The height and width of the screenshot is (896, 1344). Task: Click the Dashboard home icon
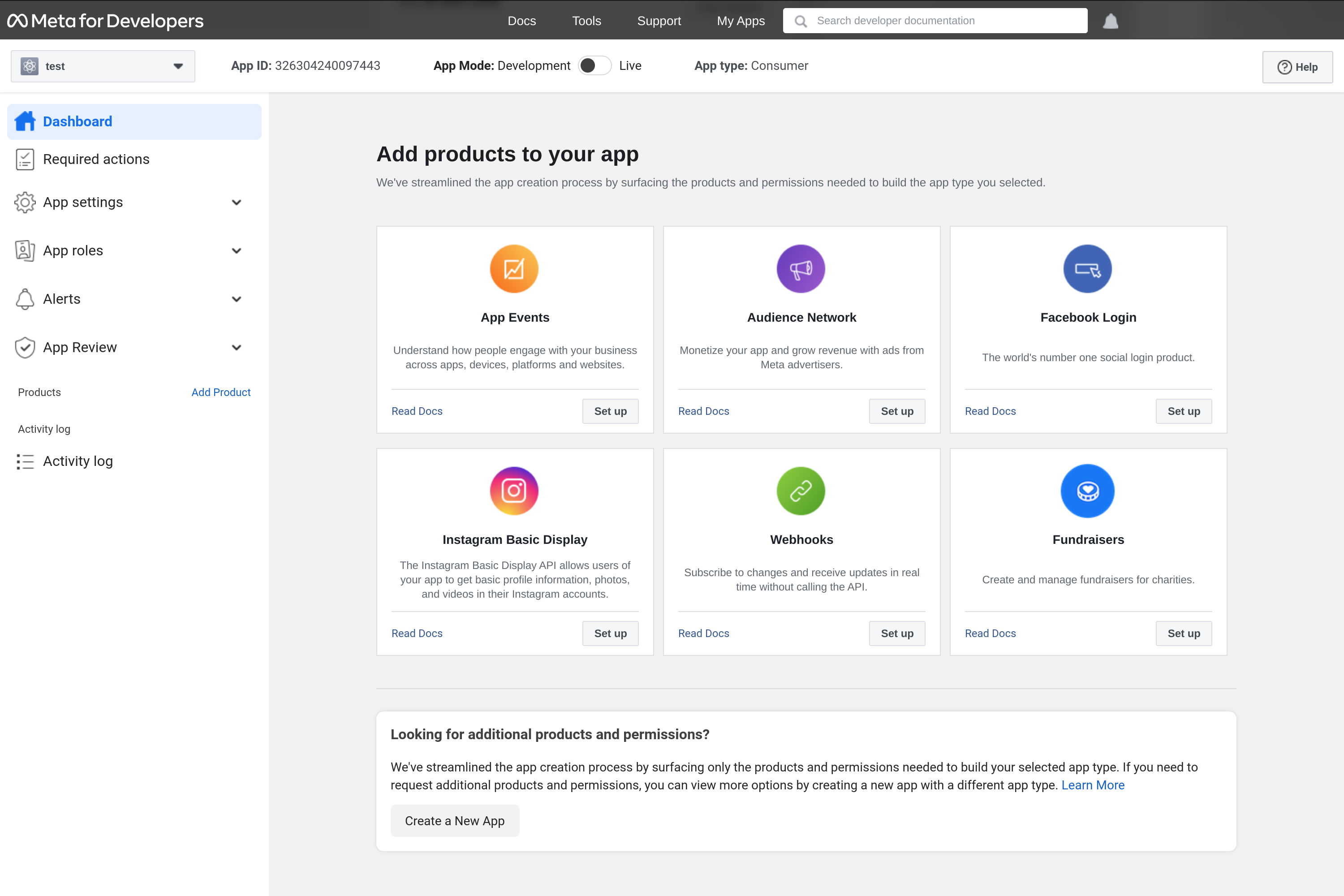click(25, 121)
